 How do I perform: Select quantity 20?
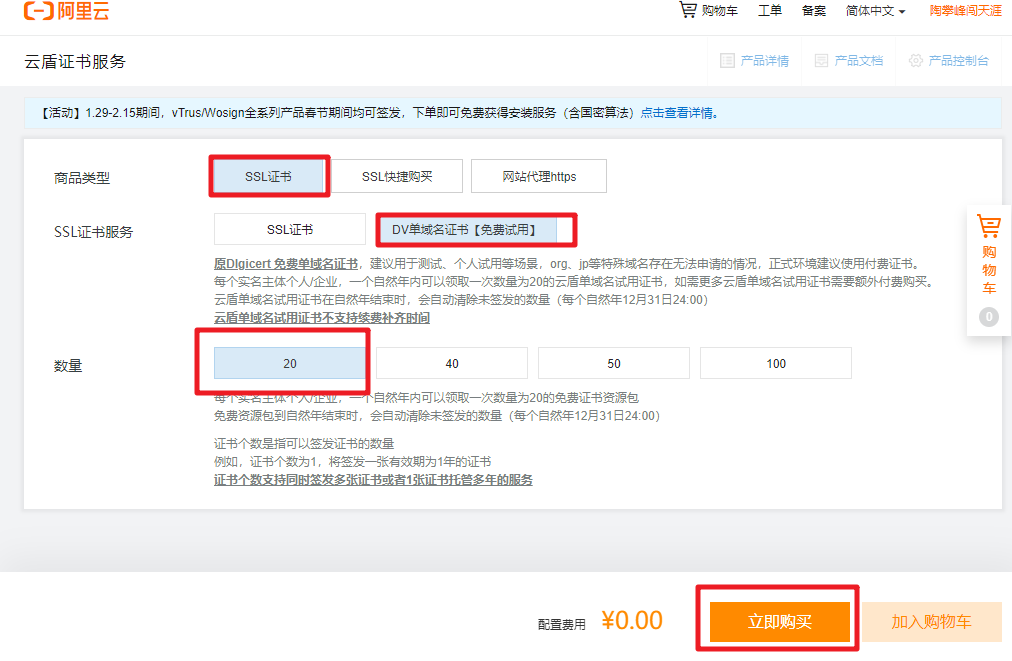(x=290, y=363)
